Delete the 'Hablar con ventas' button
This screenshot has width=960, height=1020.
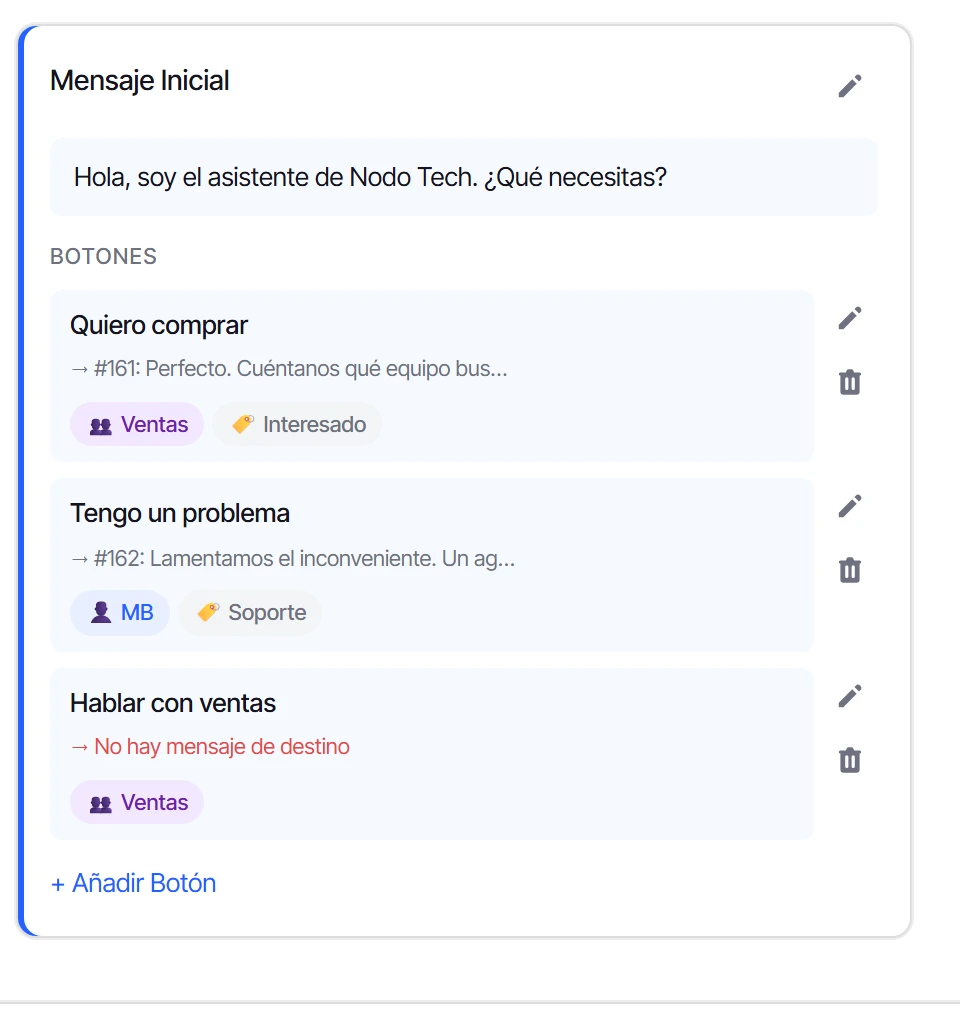tap(849, 760)
